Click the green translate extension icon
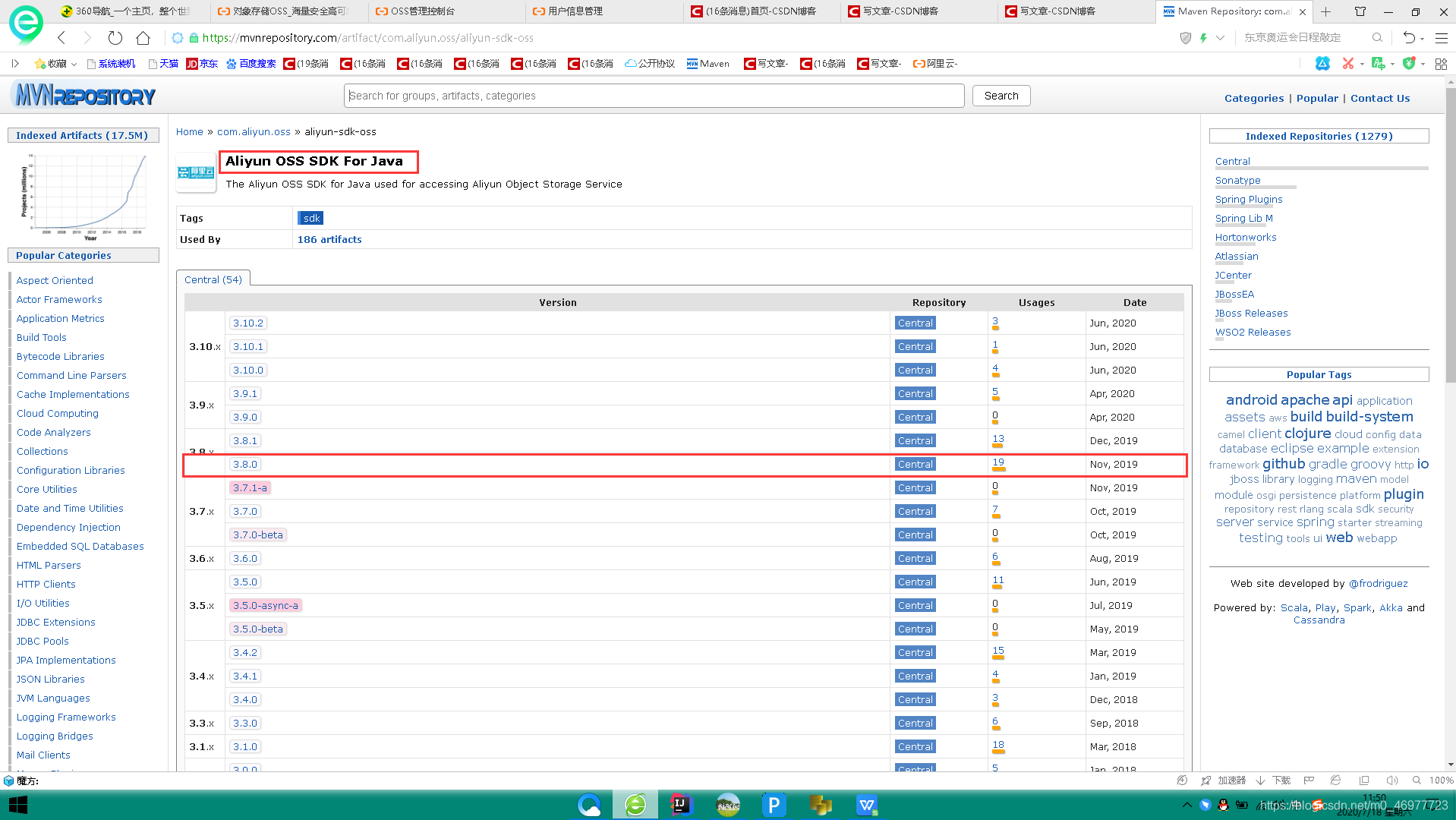 (1379, 64)
